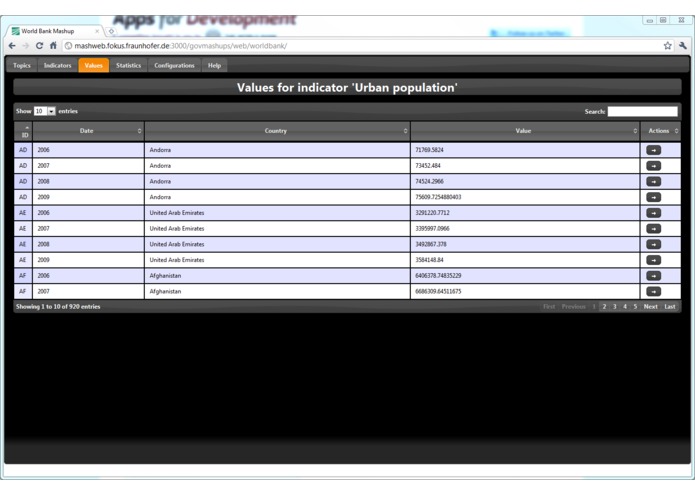The image size is (695, 494).
Task: Close the World Bank Mashup tab
Action: tap(97, 31)
